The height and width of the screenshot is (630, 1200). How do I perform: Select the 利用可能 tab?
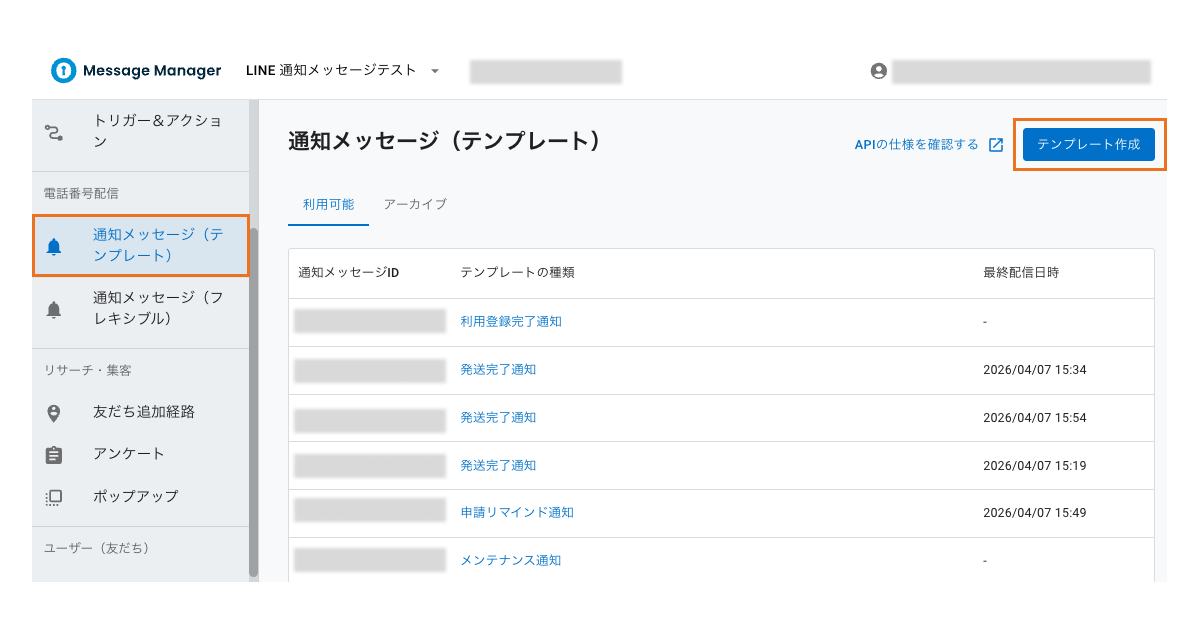tap(328, 203)
